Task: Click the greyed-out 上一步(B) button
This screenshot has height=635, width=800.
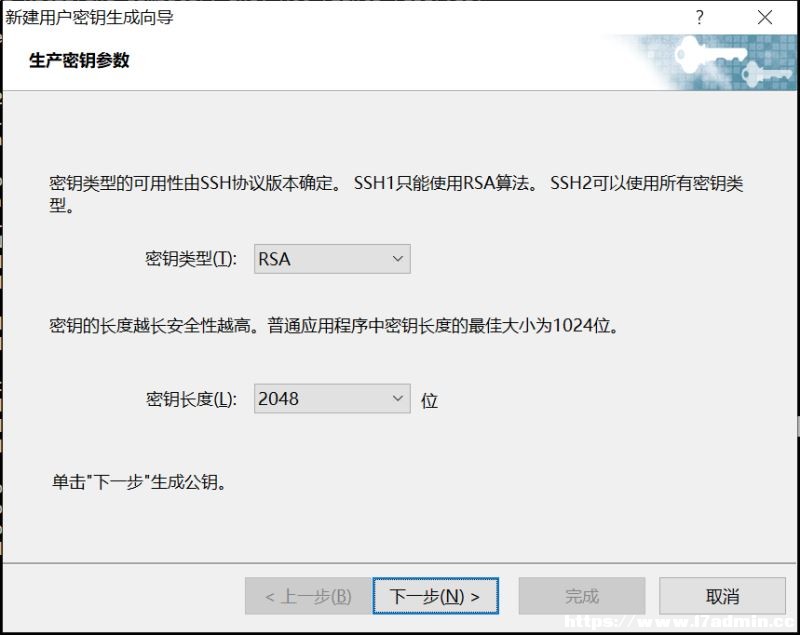Action: pos(308,596)
